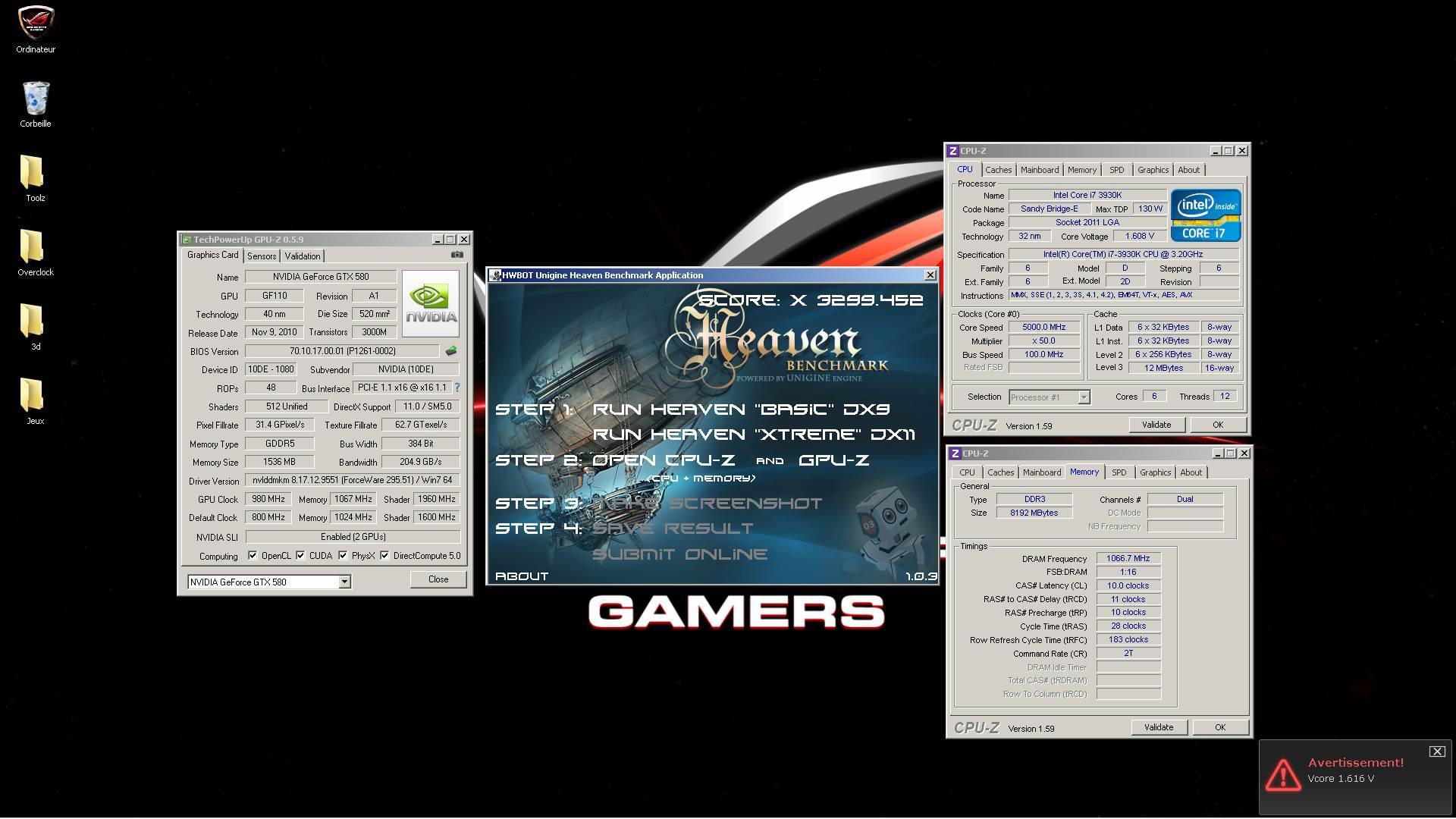
Task: Click the lower CPU-Z title bar icon
Action: tap(955, 453)
